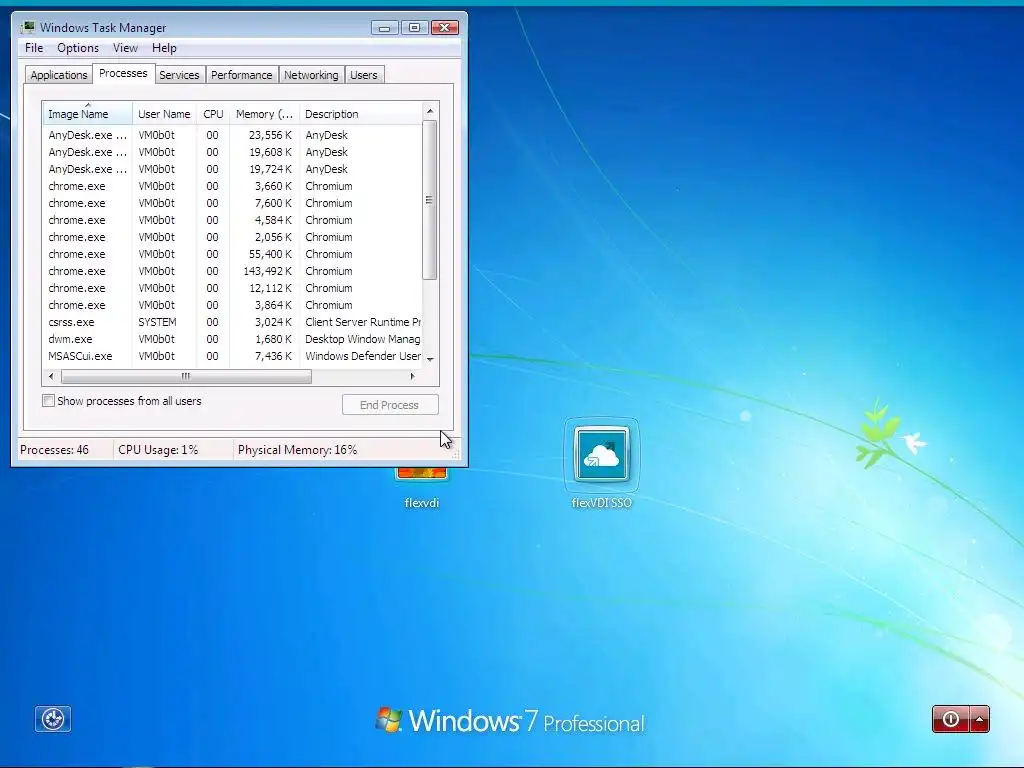Switch to the Applications tab
The height and width of the screenshot is (768, 1024).
[59, 75]
